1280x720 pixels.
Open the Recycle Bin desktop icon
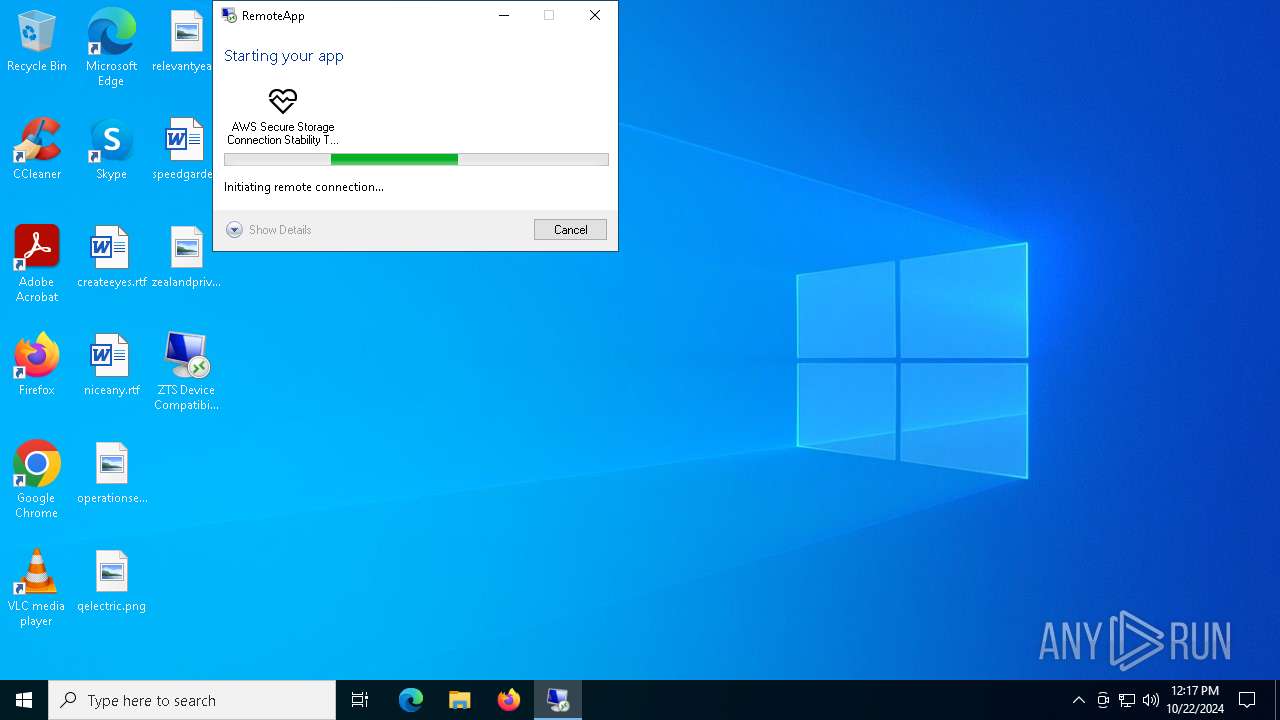click(x=37, y=42)
